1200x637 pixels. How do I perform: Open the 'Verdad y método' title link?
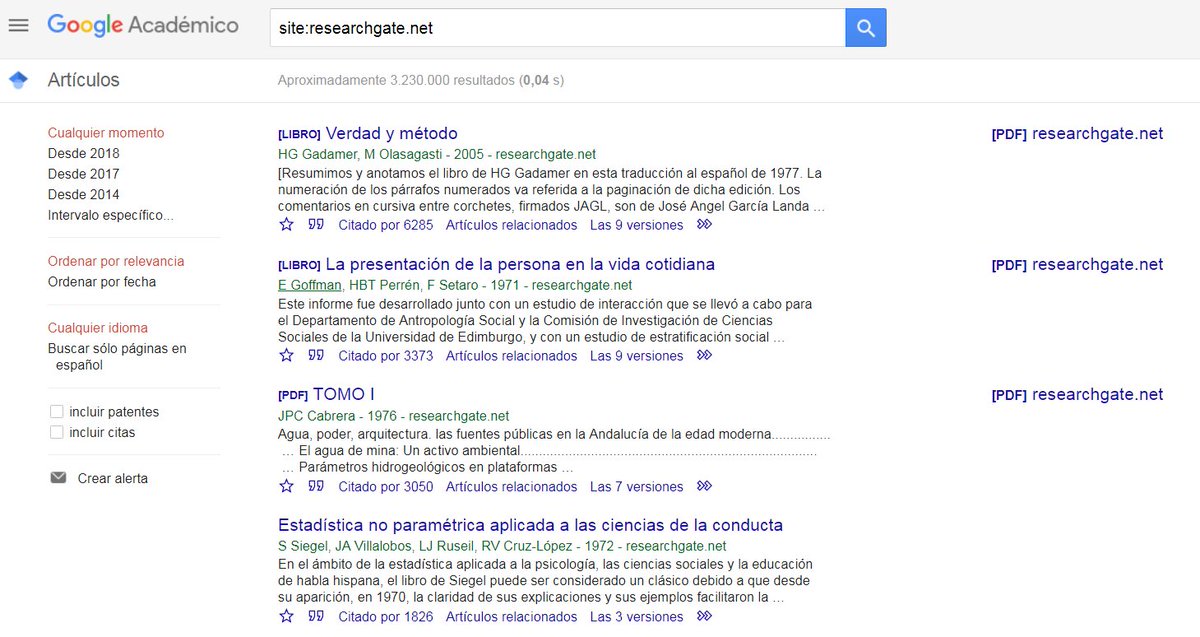coord(392,133)
